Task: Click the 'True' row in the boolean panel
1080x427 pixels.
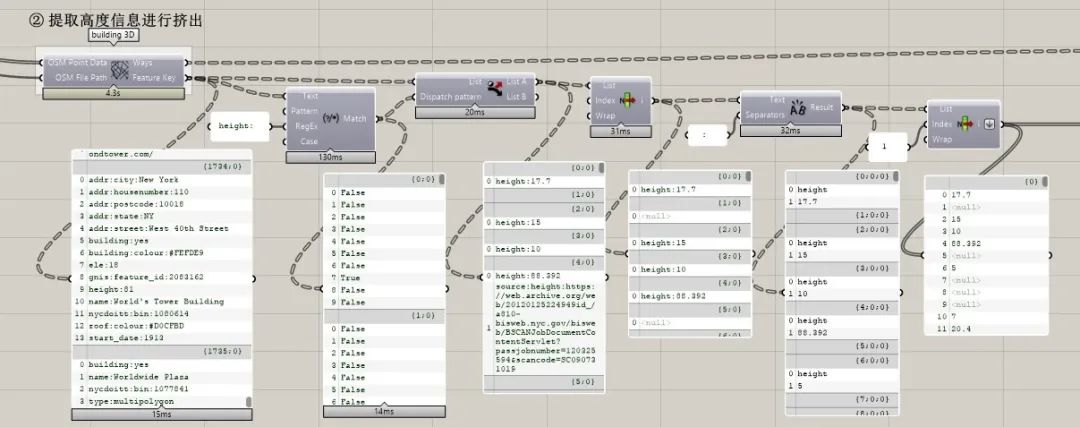Action: coord(385,278)
